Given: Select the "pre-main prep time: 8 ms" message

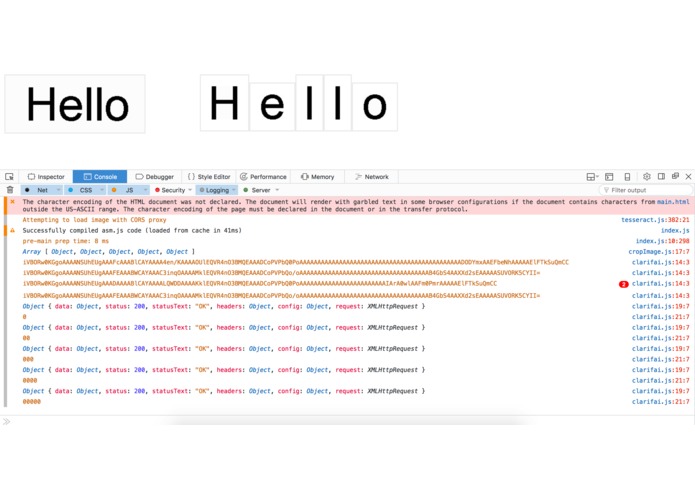Looking at the screenshot, I should [x=66, y=241].
